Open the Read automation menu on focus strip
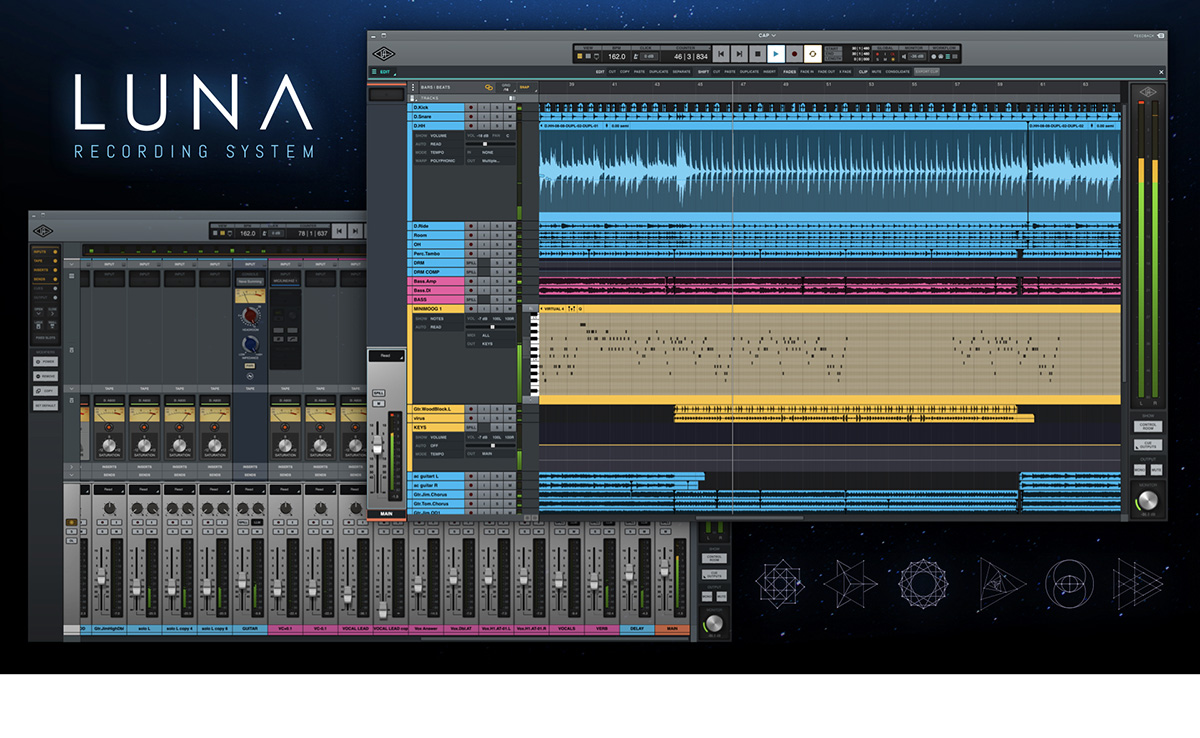This screenshot has width=1200, height=738. [386, 355]
